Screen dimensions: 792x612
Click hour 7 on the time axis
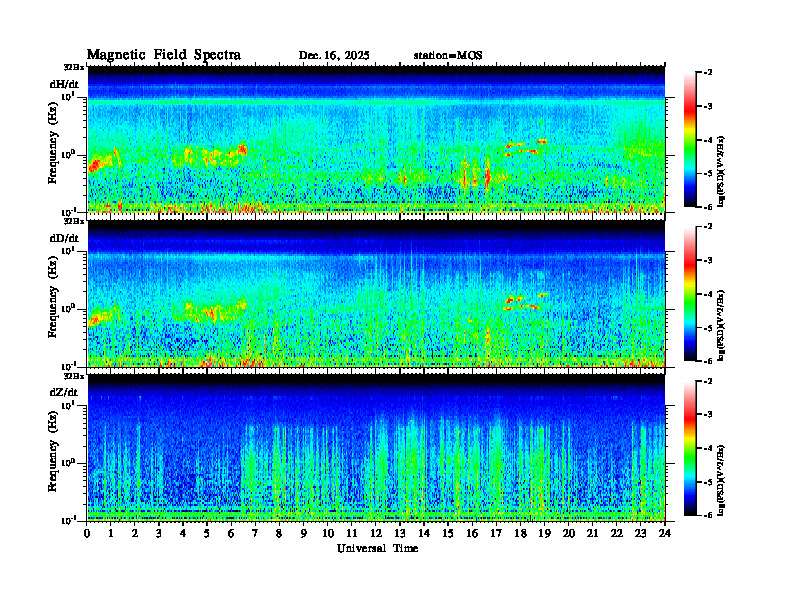[256, 533]
